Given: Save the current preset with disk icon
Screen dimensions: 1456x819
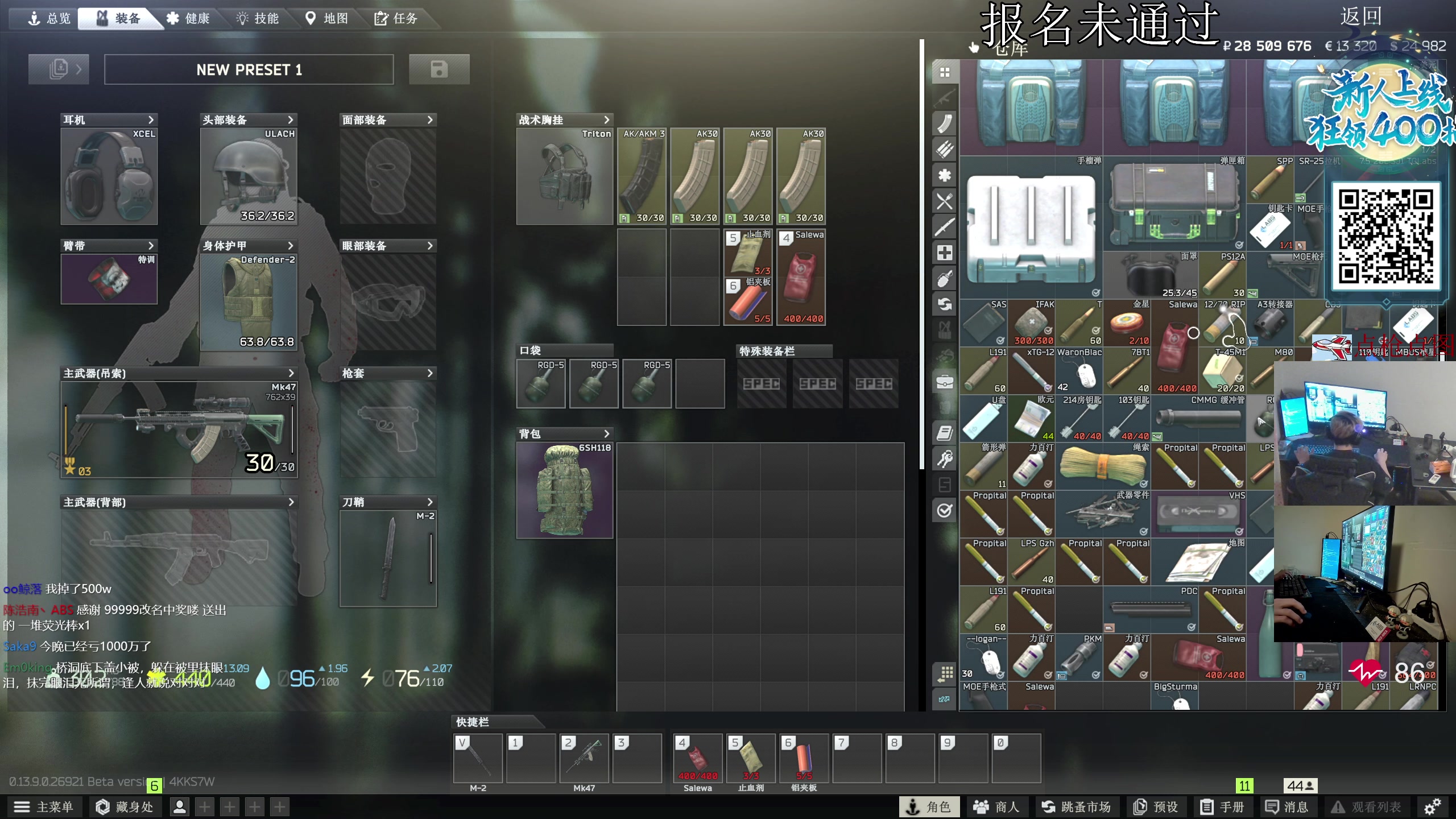Looking at the screenshot, I should click(x=439, y=69).
